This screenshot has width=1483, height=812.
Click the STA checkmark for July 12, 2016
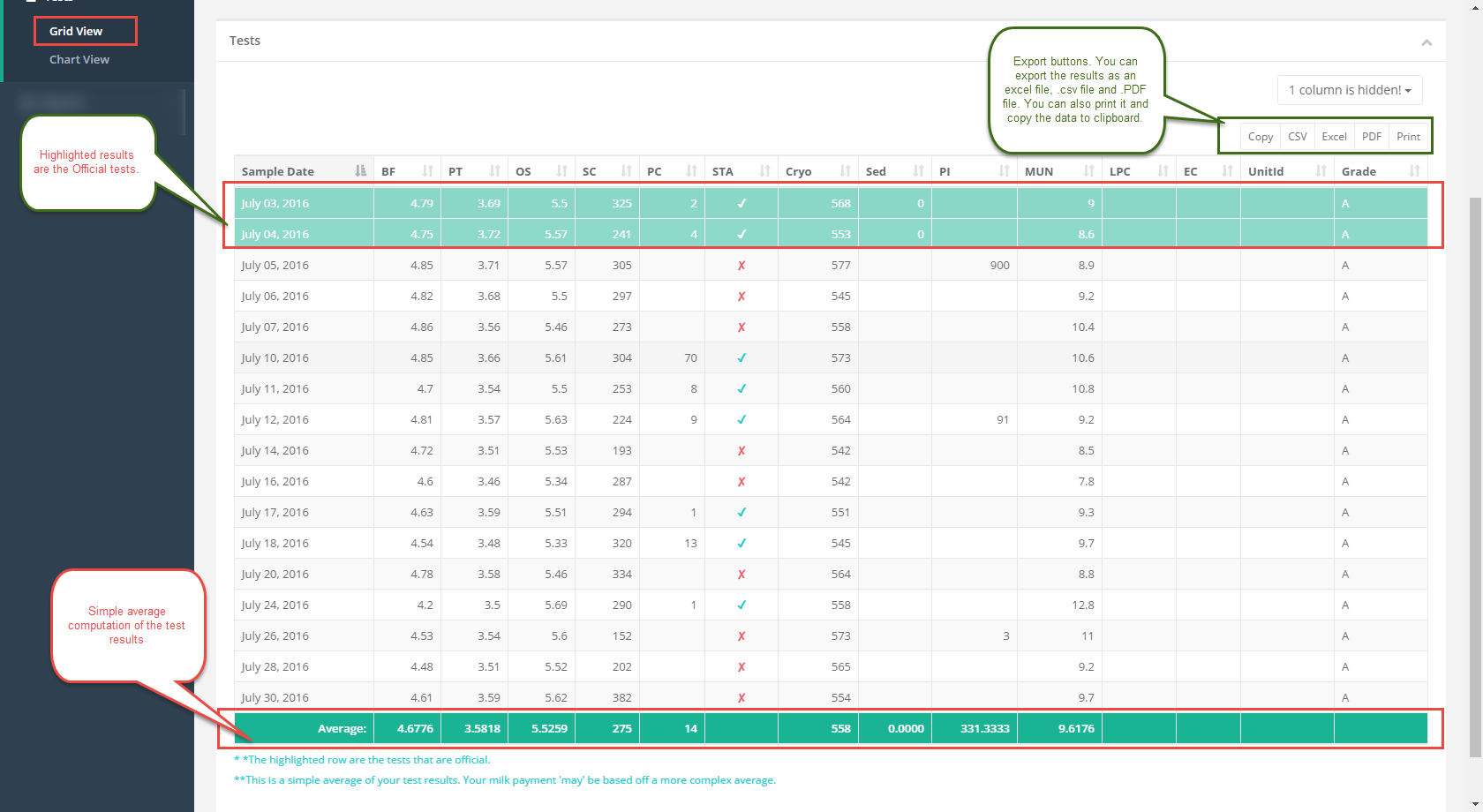click(x=741, y=419)
